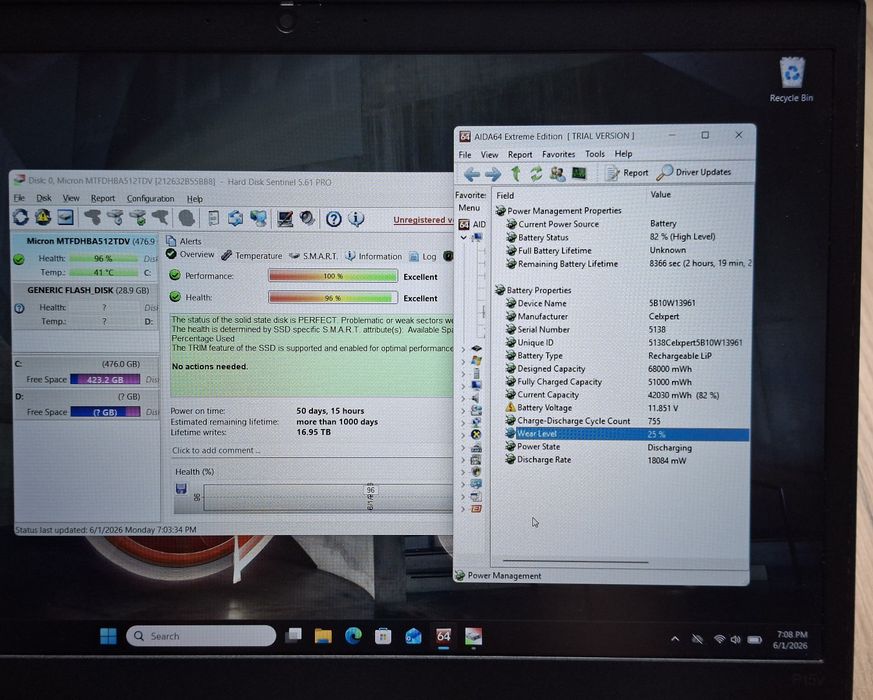Click the Performance bar showing 100 %
This screenshot has height=700, width=873.
[x=333, y=276]
